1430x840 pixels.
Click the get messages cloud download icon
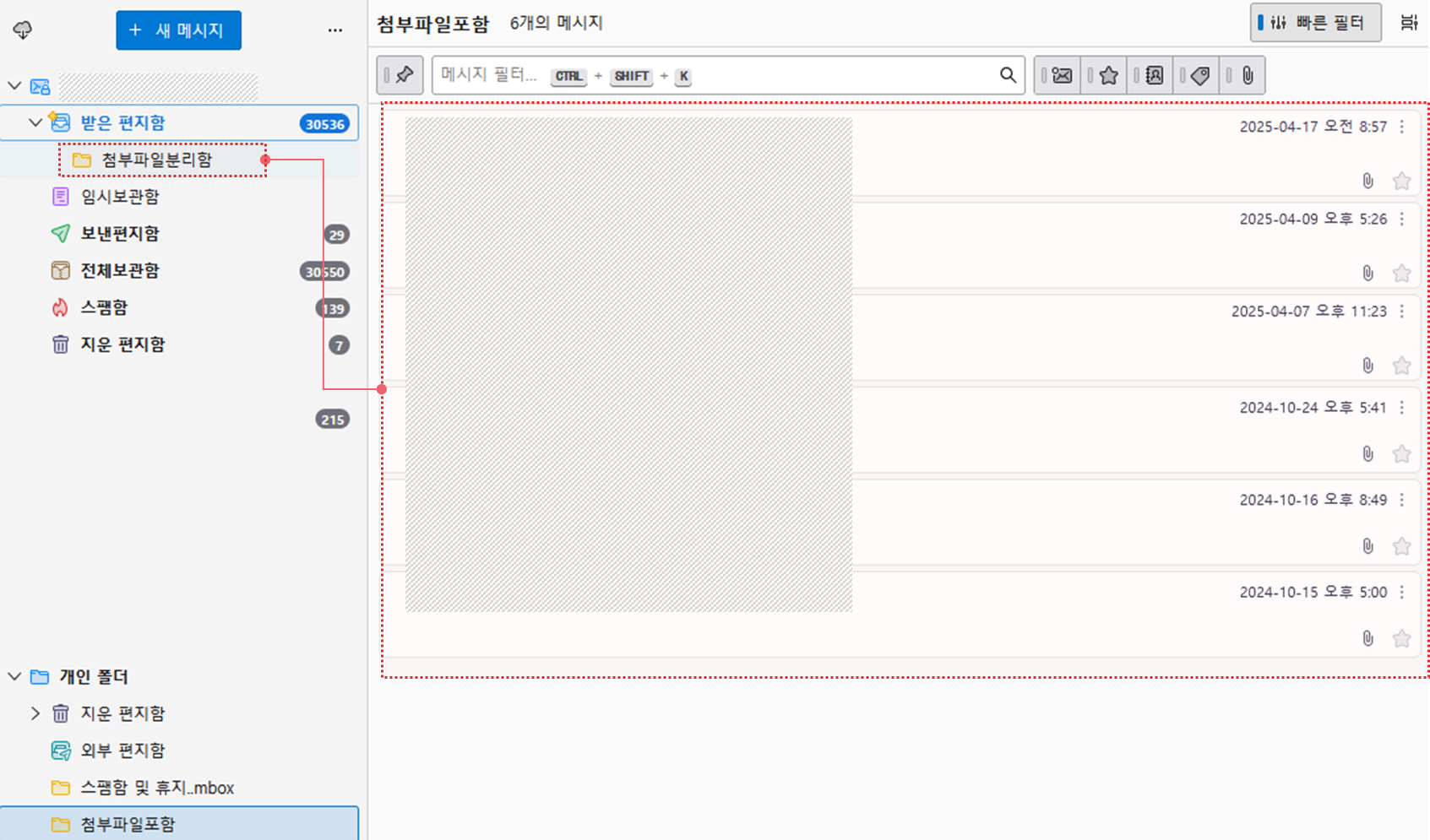point(23,30)
